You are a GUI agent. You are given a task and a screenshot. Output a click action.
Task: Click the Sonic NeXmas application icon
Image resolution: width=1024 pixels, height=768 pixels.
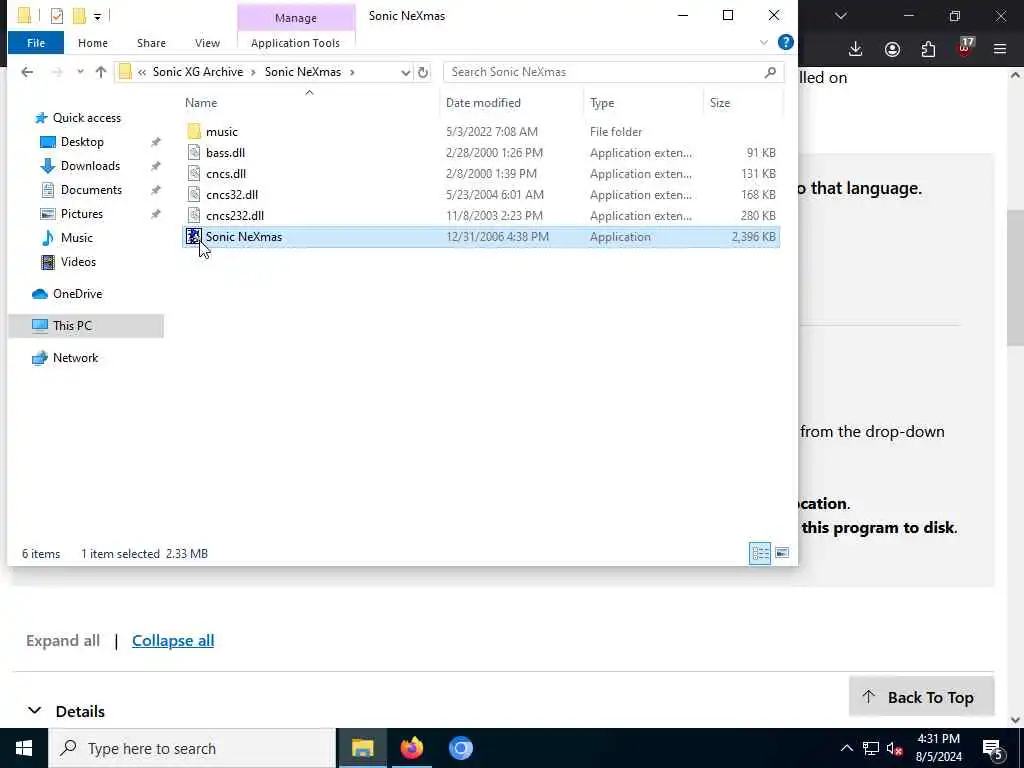pyautogui.click(x=194, y=236)
